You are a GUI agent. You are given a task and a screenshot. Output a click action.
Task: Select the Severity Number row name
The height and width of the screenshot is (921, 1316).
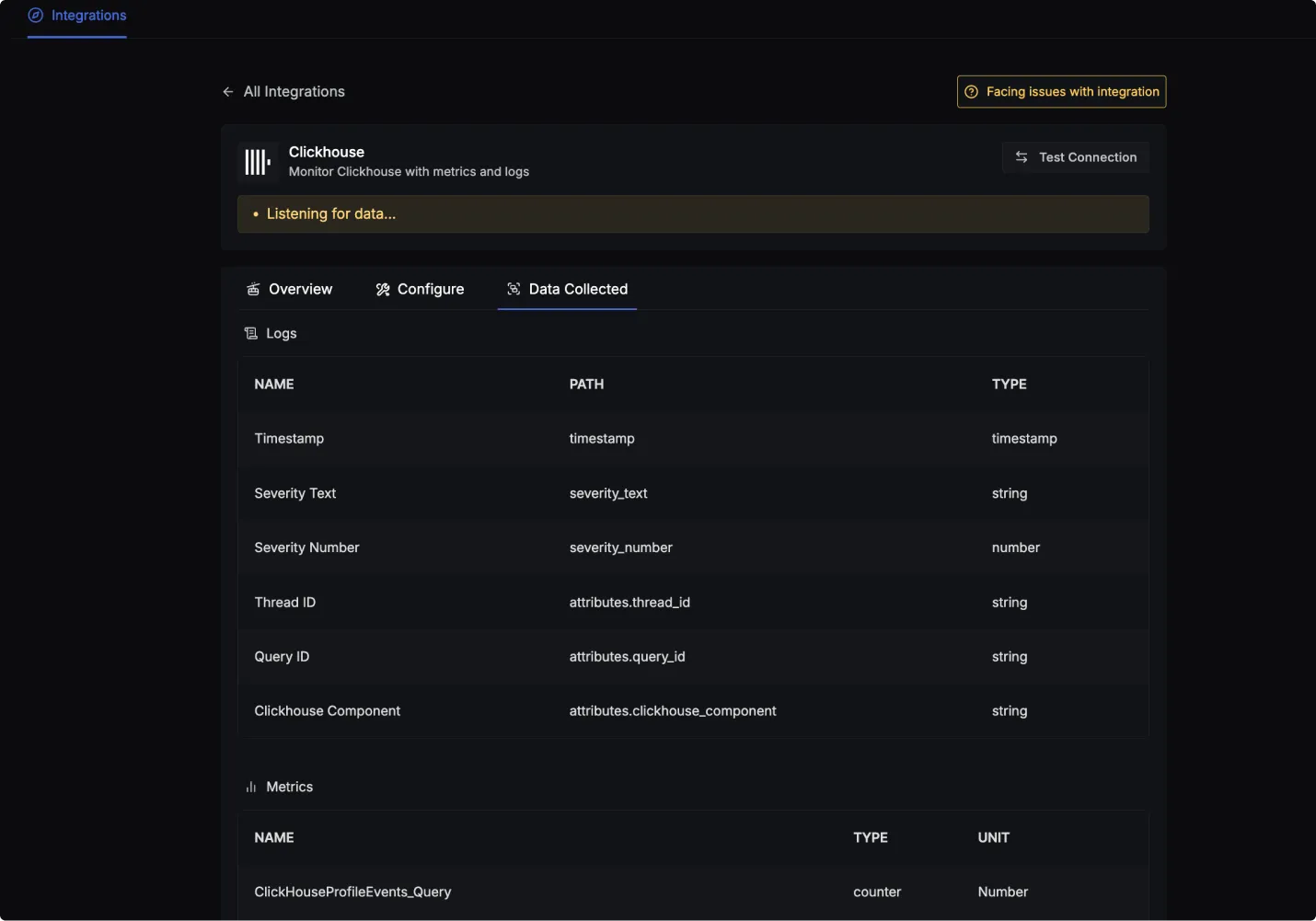306,547
